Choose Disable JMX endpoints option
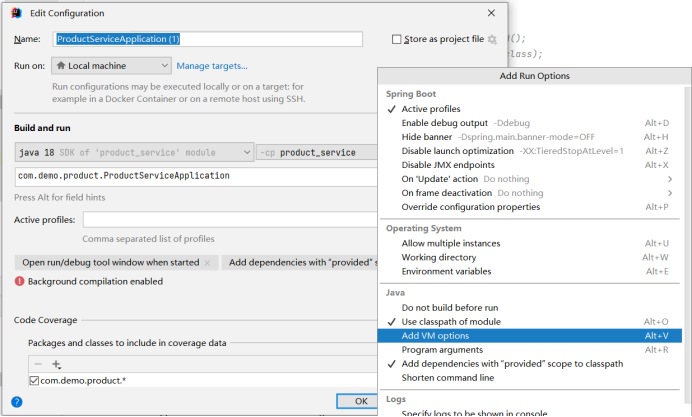The image size is (692, 417). coord(530,165)
